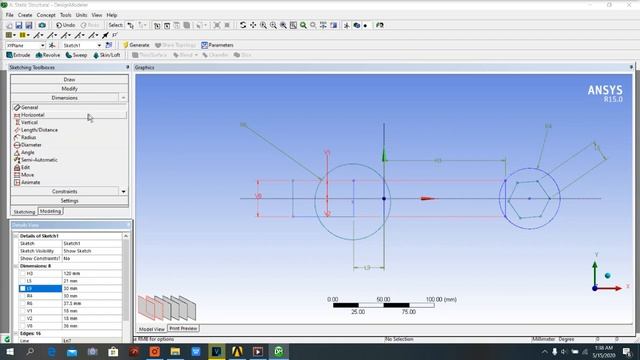
Task: Open the XYPlane plane dropdown
Action: pyautogui.click(x=42, y=45)
